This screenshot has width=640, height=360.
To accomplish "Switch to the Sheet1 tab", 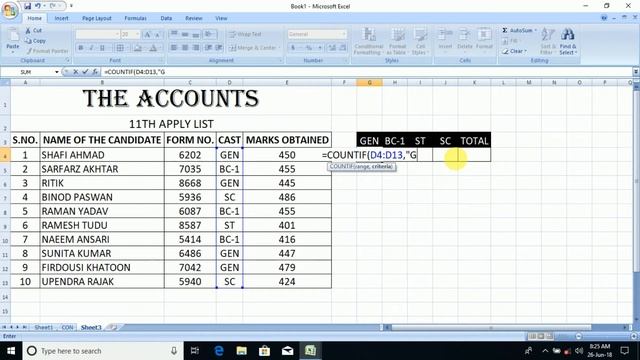I will pos(44,327).
